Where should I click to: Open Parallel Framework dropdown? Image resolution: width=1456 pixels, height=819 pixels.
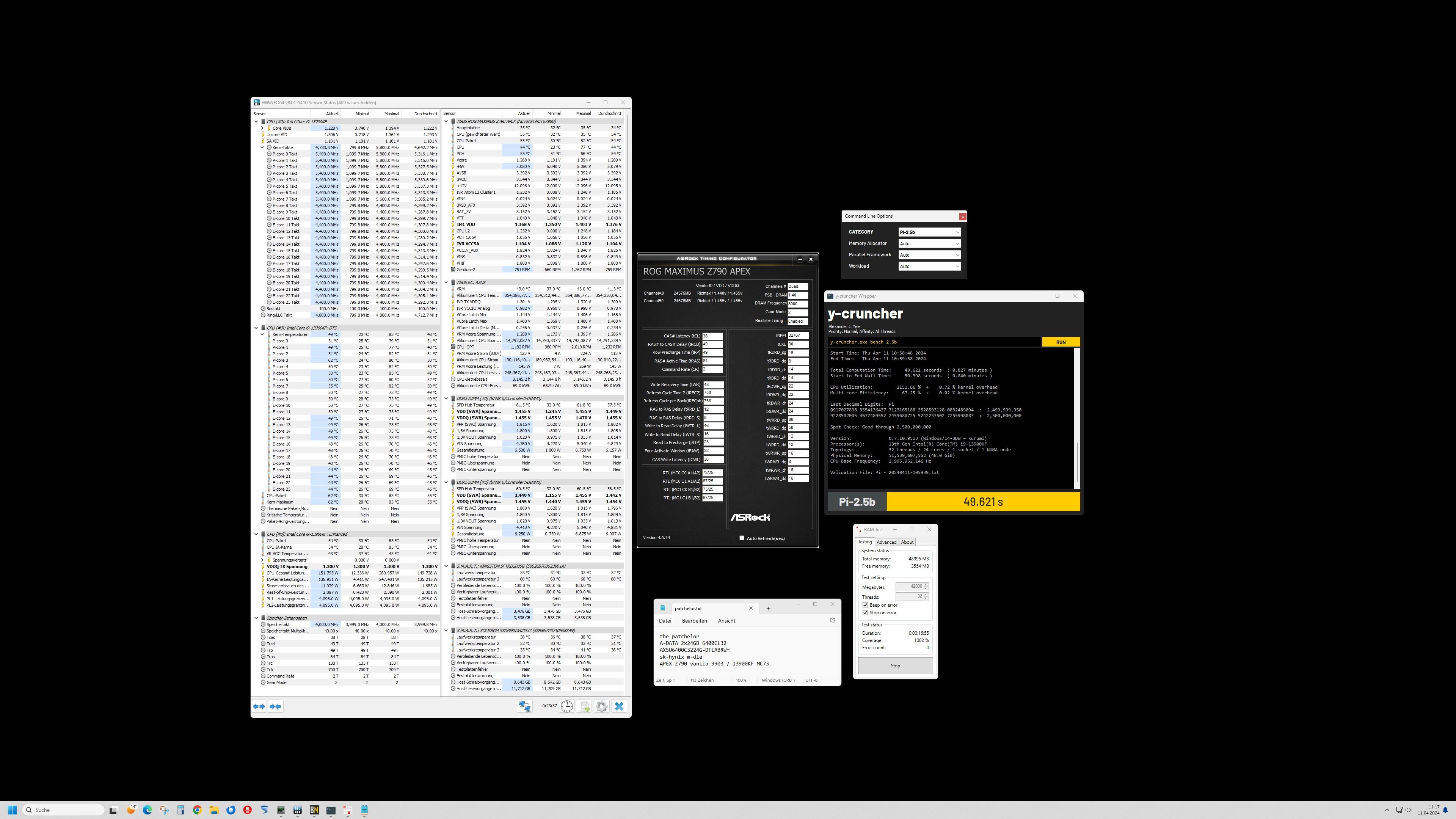point(929,255)
